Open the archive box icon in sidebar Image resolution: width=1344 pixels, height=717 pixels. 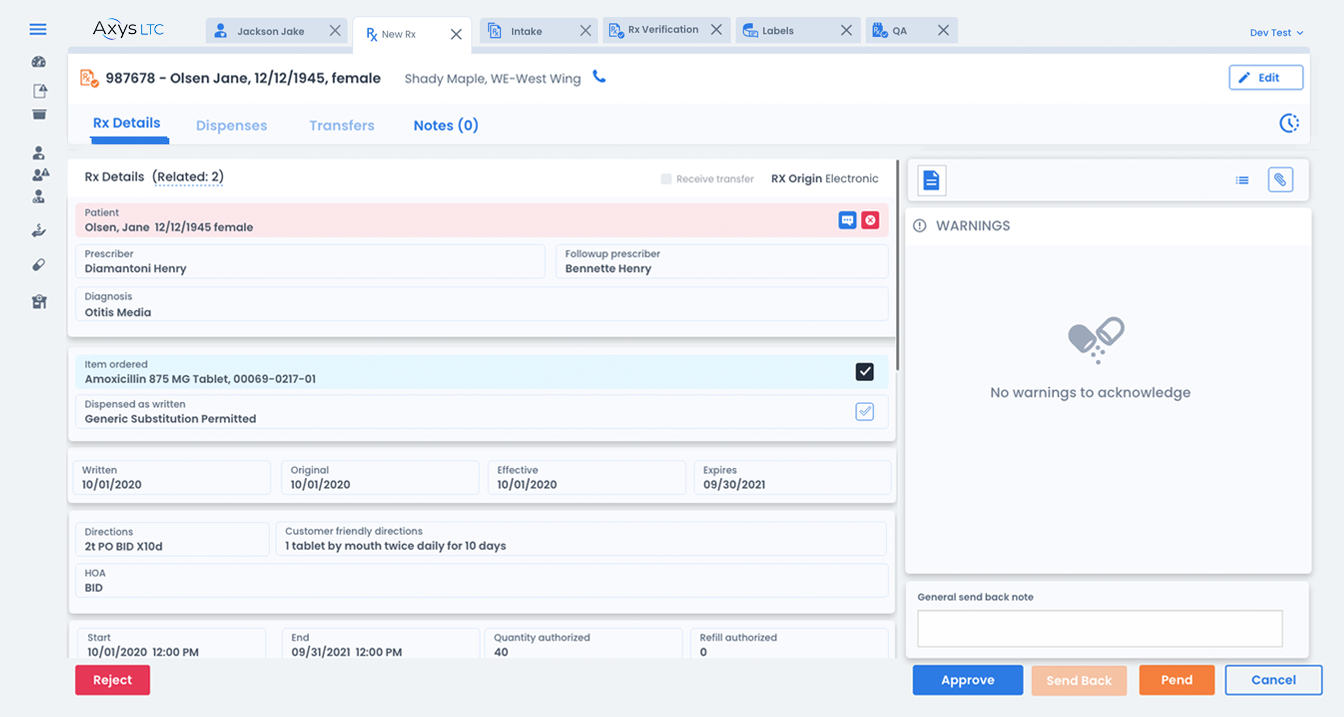[39, 114]
